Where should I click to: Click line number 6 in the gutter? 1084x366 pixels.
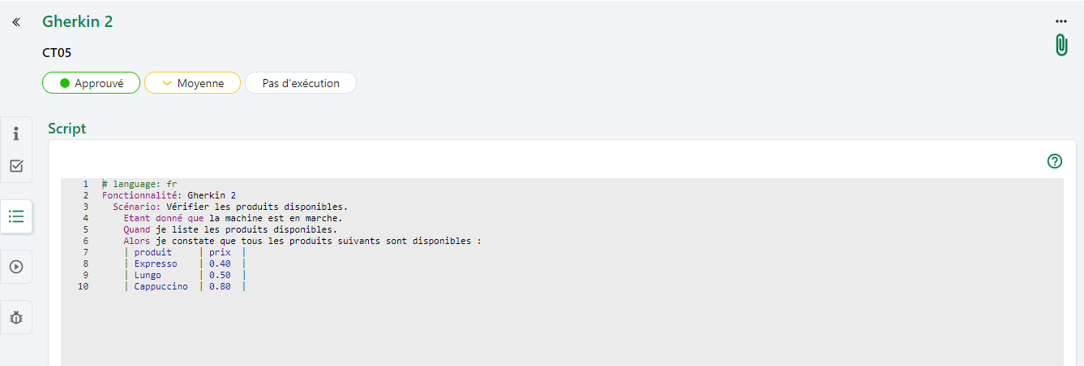[x=85, y=241]
